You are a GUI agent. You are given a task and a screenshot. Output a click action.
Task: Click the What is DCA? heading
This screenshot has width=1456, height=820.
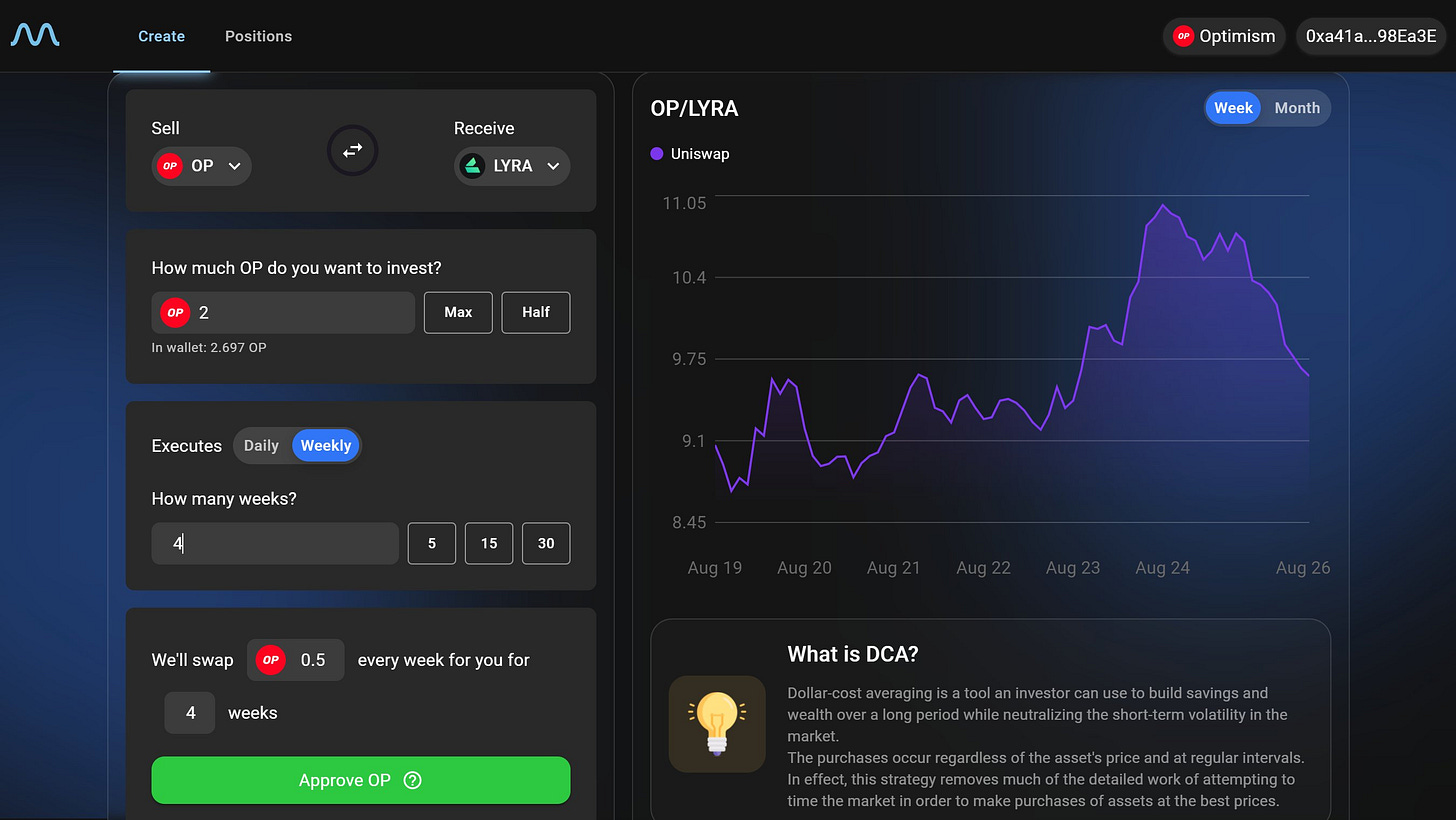point(853,654)
